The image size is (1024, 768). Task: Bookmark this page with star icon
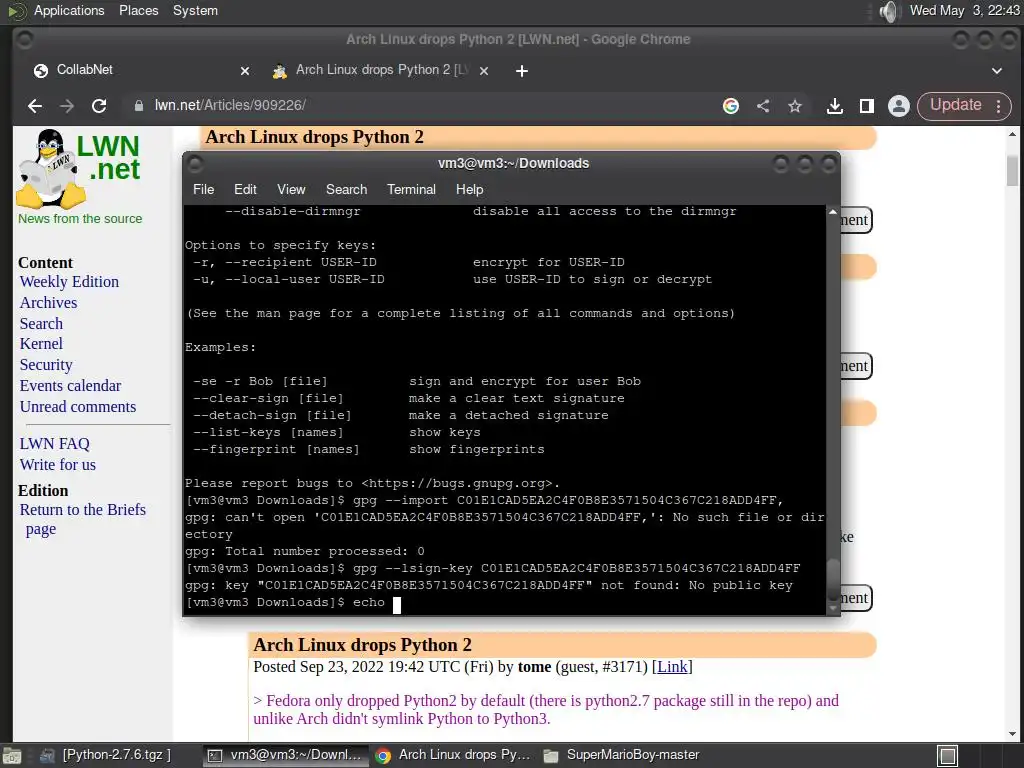click(795, 106)
